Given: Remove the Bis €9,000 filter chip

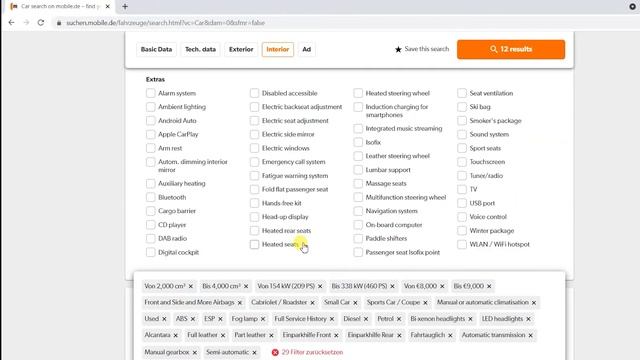Looking at the screenshot, I should click(489, 287).
